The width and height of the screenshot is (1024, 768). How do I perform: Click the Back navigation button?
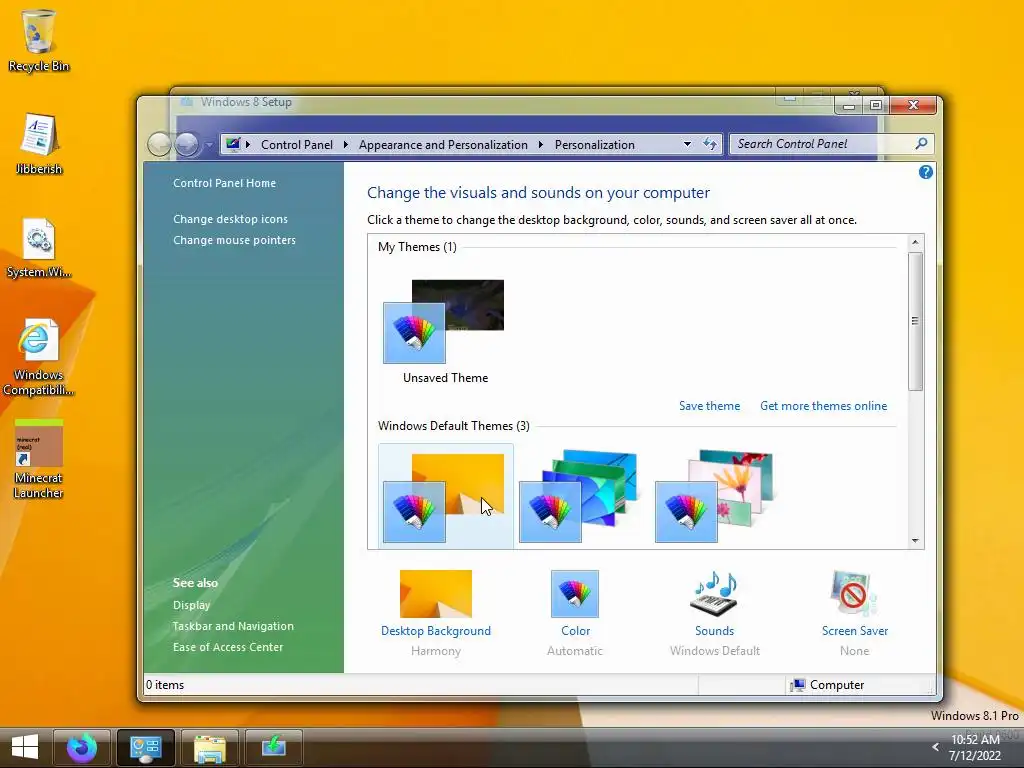[x=159, y=144]
